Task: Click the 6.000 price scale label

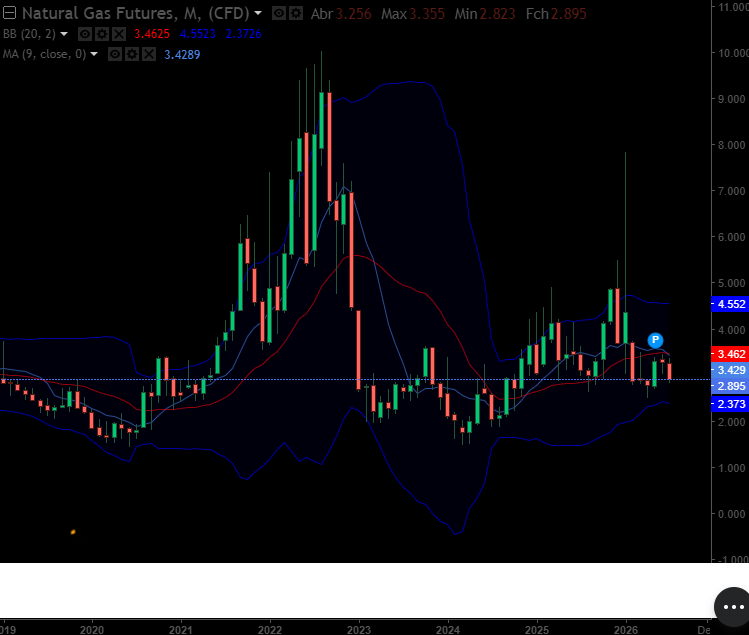Action: click(x=732, y=237)
